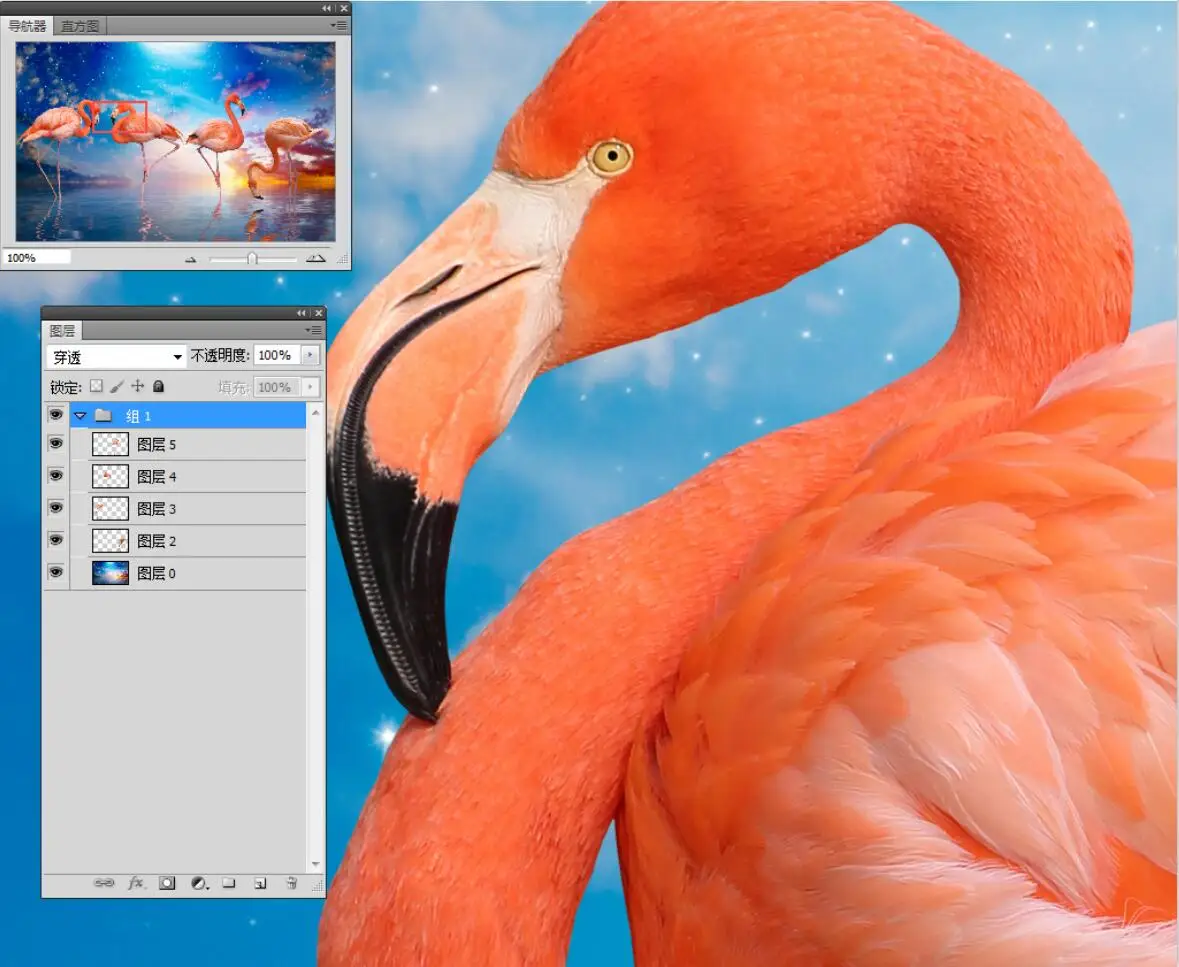Click the navigator preview thumbnail
Viewport: 1179px width, 967px height.
click(x=175, y=141)
